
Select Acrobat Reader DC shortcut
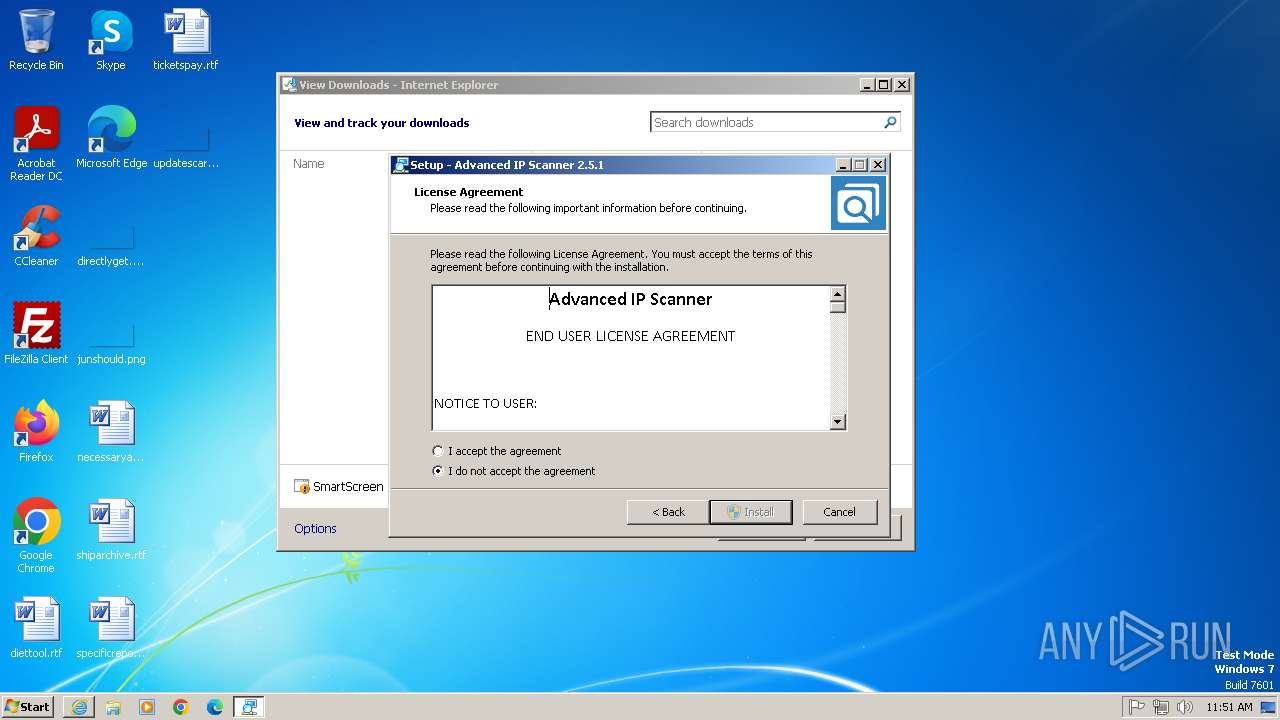(x=36, y=144)
